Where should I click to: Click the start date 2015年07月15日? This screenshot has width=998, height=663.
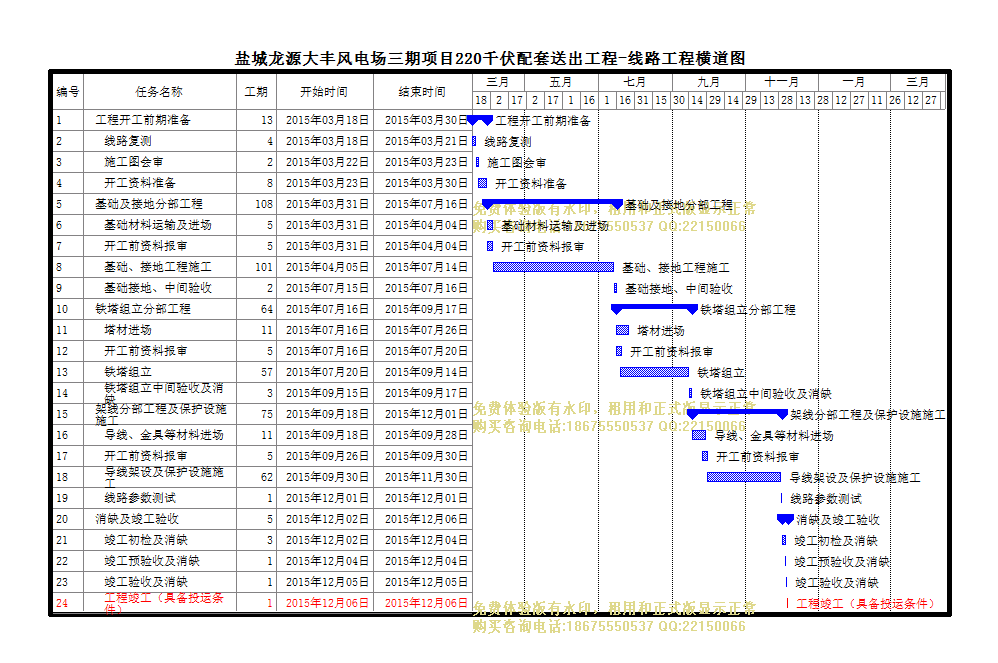click(327, 288)
